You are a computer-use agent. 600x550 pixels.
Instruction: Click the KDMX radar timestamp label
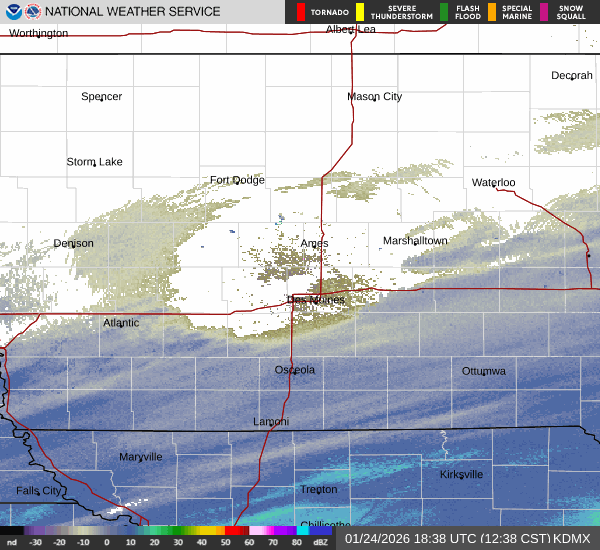point(468,538)
